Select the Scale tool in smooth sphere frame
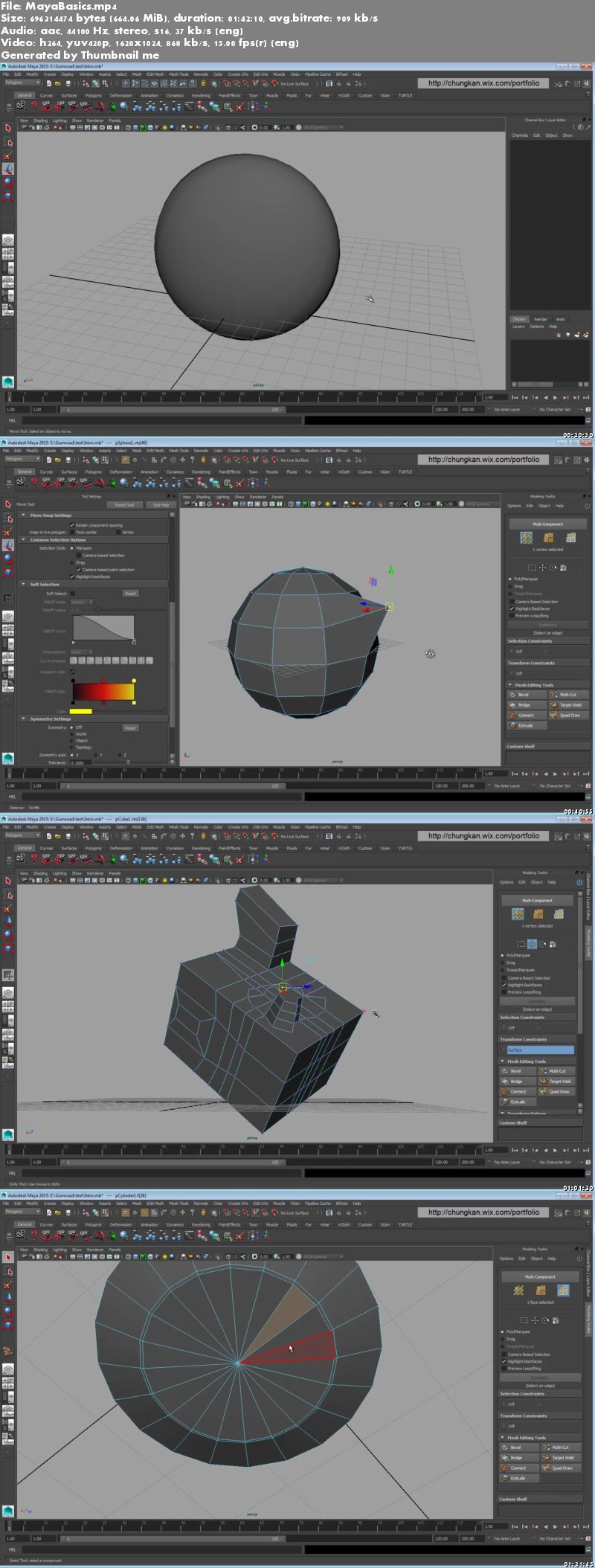 pos(8,196)
